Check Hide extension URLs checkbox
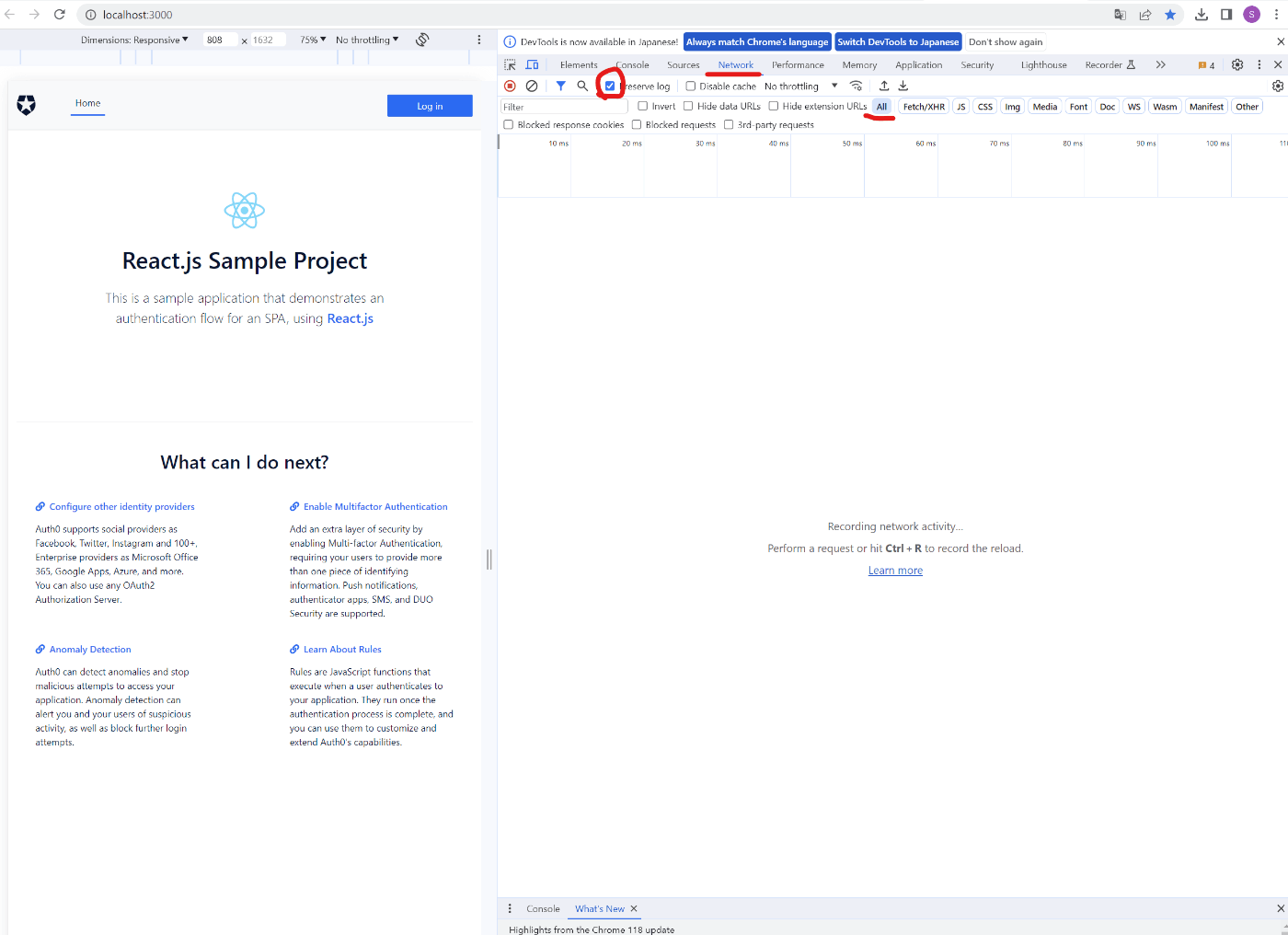Viewport: 1288px width, 935px height. [774, 106]
